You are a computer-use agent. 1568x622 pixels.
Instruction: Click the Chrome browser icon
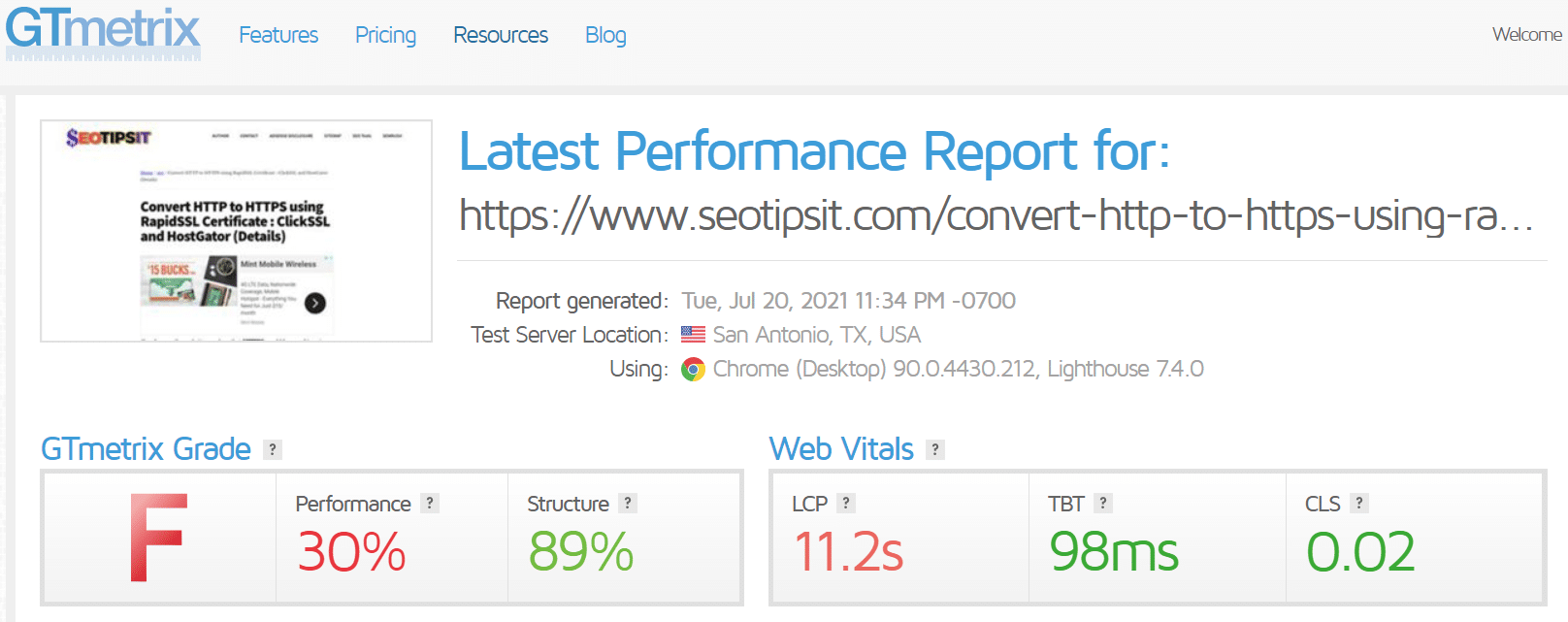tap(693, 370)
